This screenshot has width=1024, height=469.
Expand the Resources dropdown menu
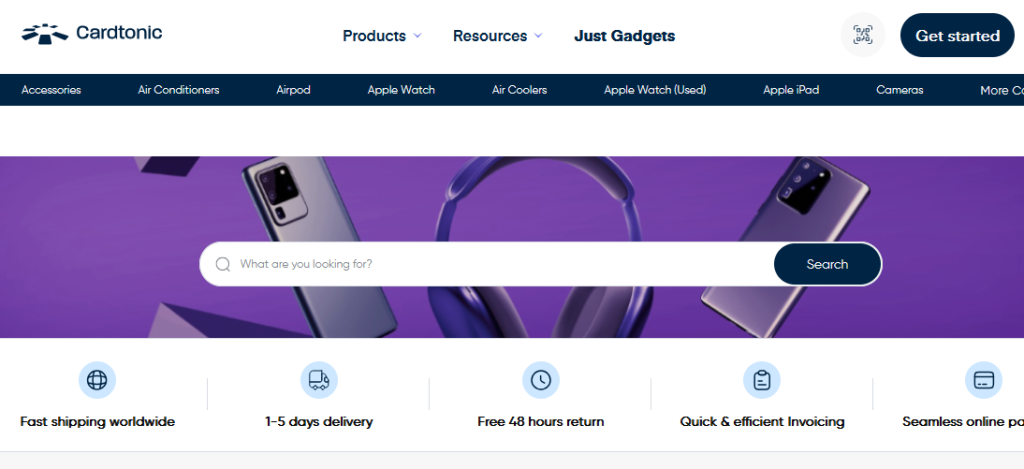pyautogui.click(x=497, y=36)
